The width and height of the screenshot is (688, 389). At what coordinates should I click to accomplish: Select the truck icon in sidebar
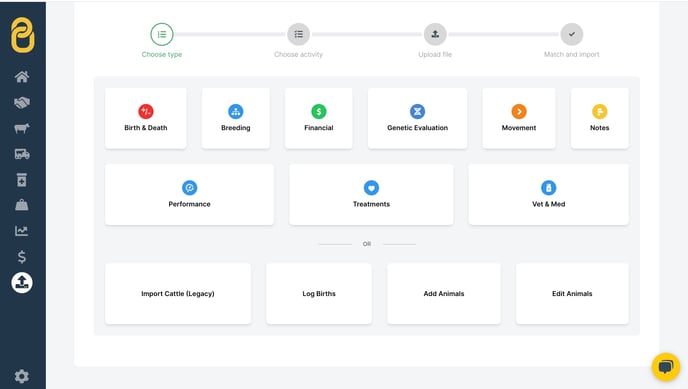tap(22, 154)
